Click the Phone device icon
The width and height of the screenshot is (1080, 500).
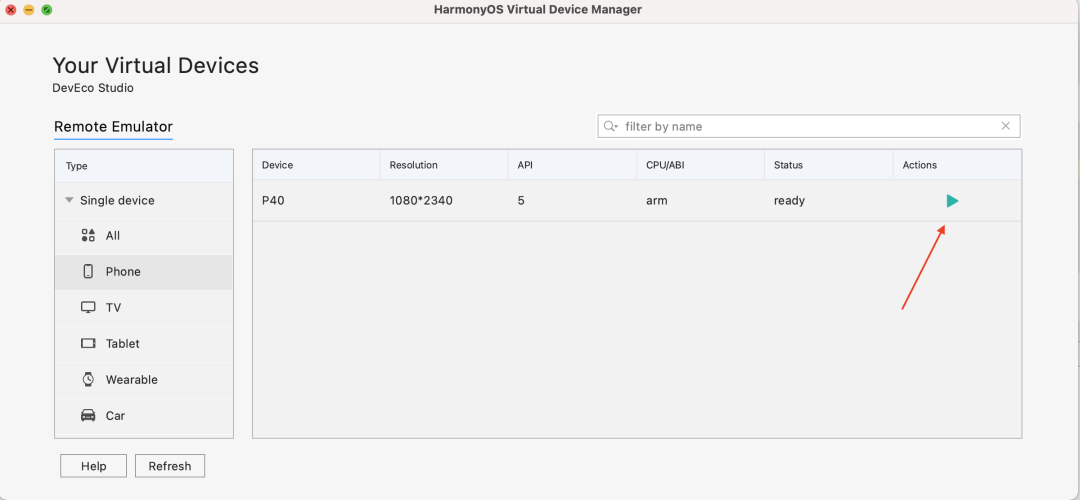[88, 272]
